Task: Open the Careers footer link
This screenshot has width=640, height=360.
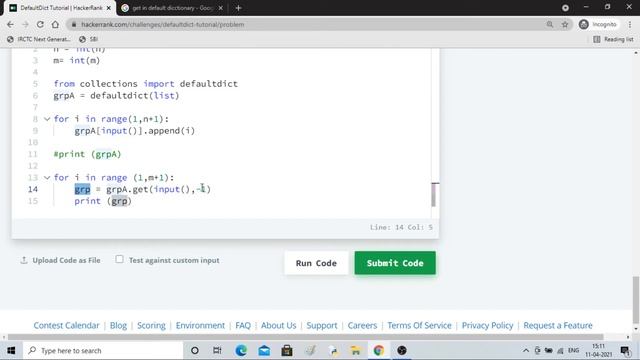Action: click(362, 325)
